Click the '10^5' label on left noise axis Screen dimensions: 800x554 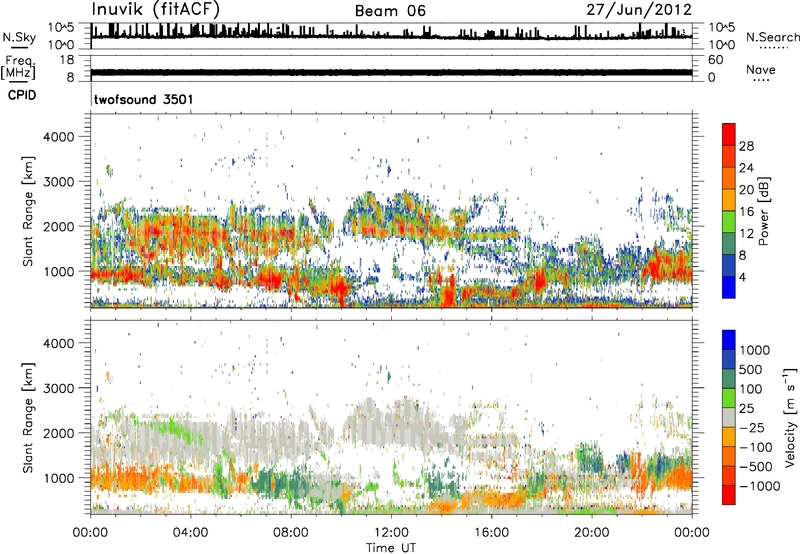point(61,27)
